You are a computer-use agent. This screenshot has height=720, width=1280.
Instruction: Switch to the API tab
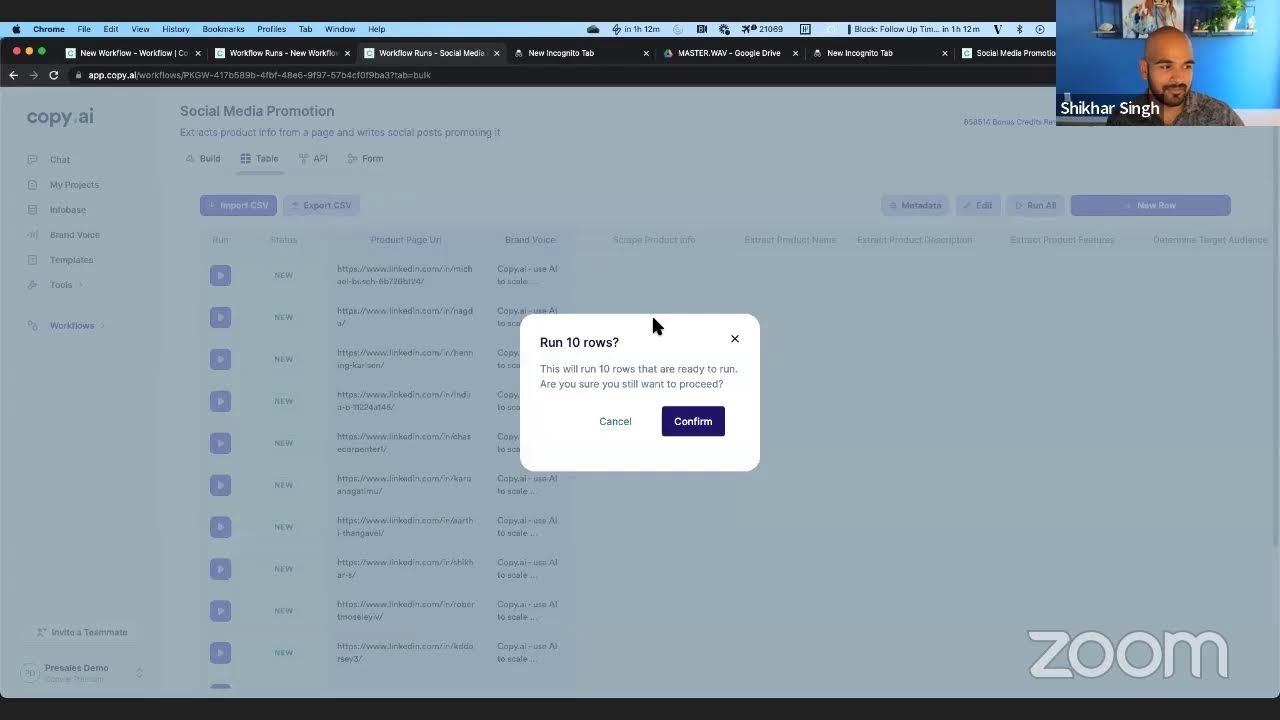point(313,159)
